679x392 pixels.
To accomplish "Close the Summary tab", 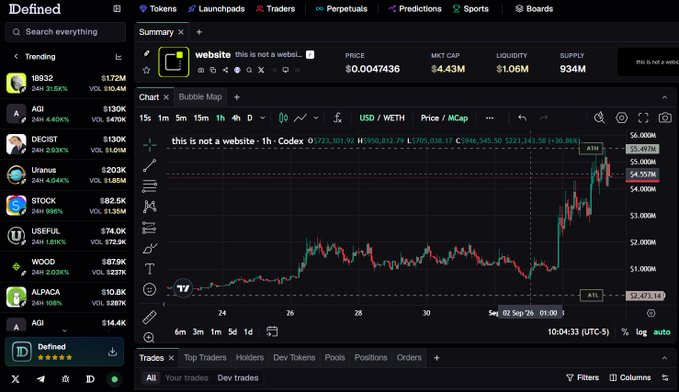I will [181, 32].
